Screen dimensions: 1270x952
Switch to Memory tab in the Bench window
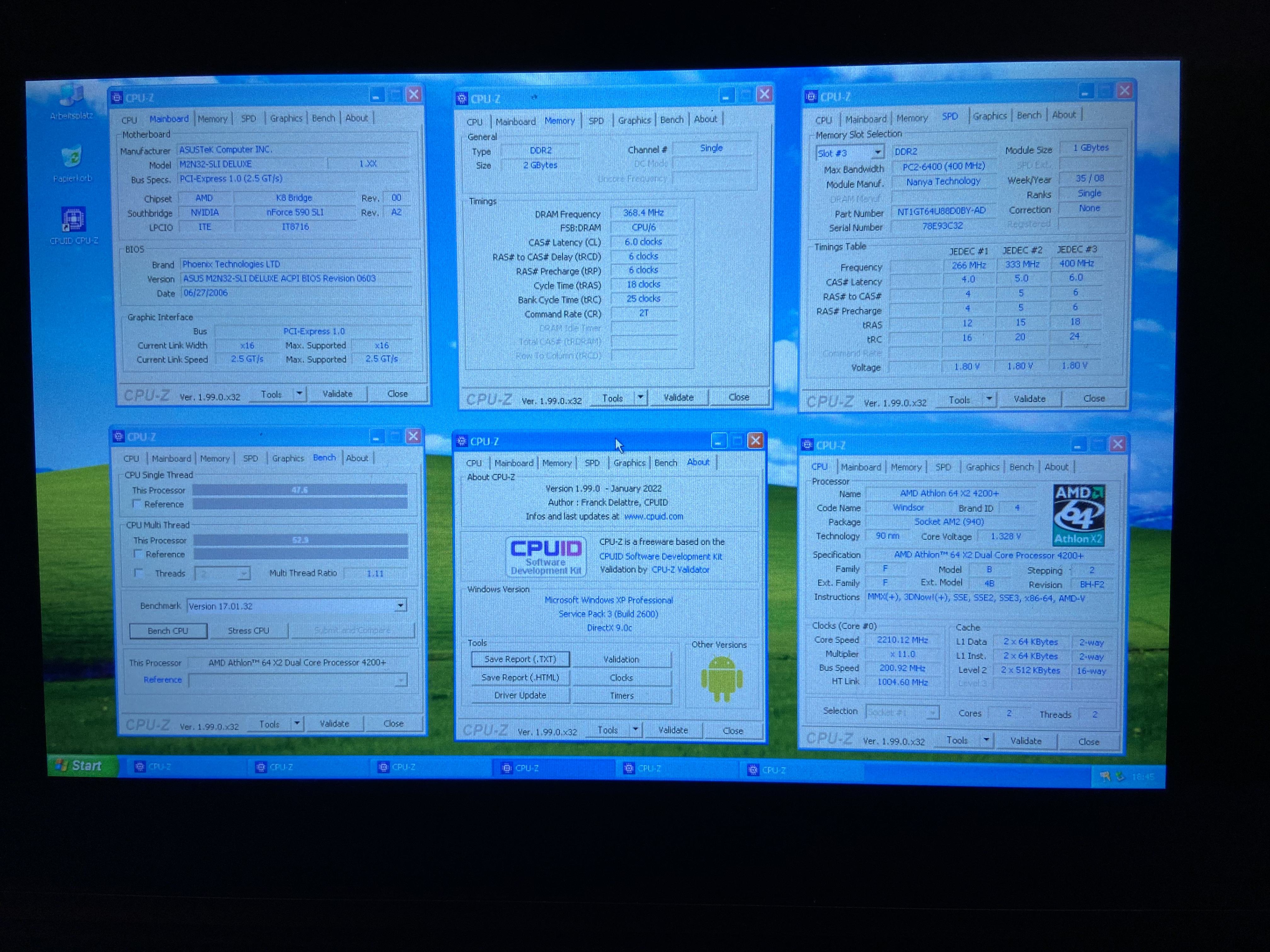pos(215,458)
